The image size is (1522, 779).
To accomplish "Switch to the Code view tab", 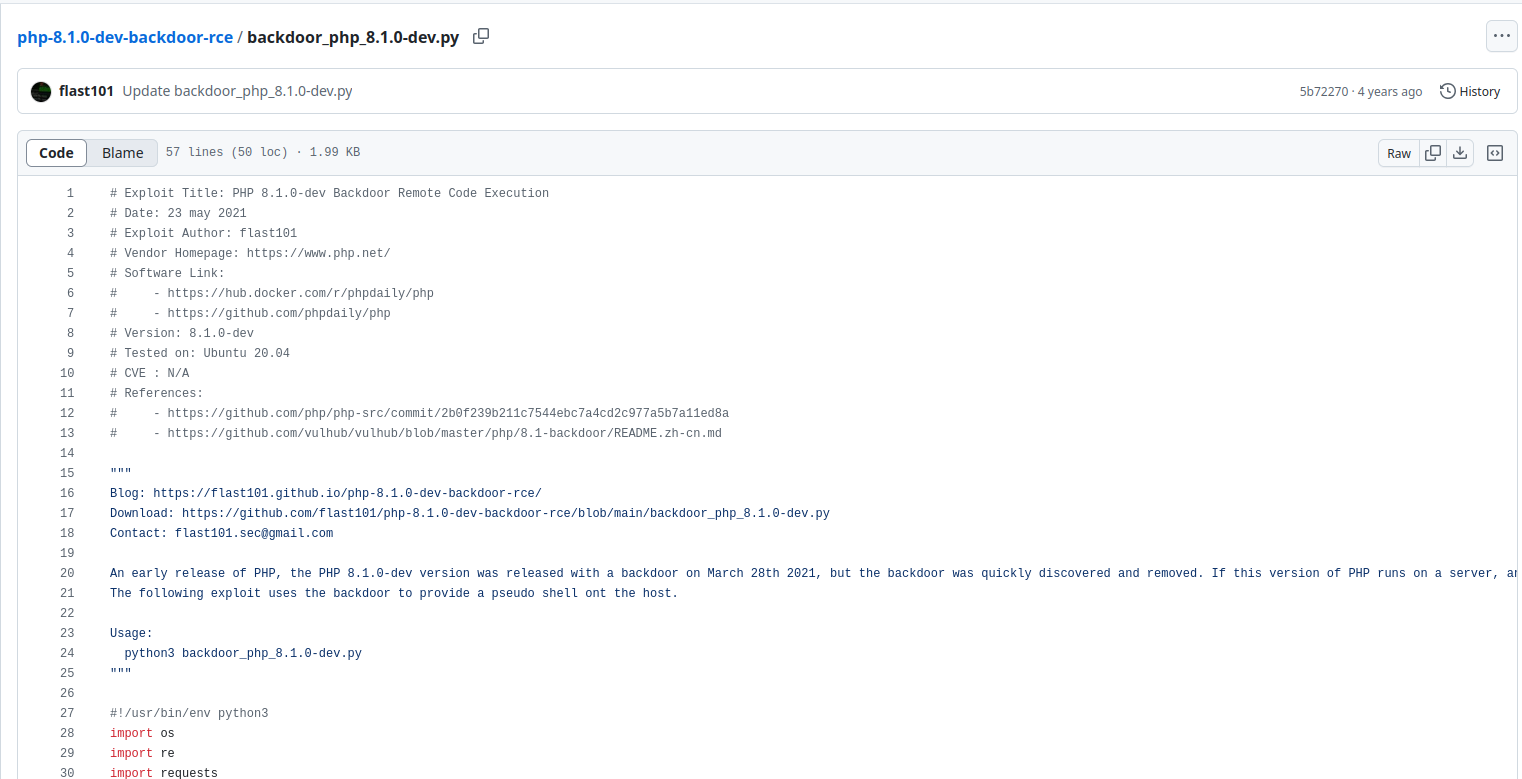I will tap(56, 153).
